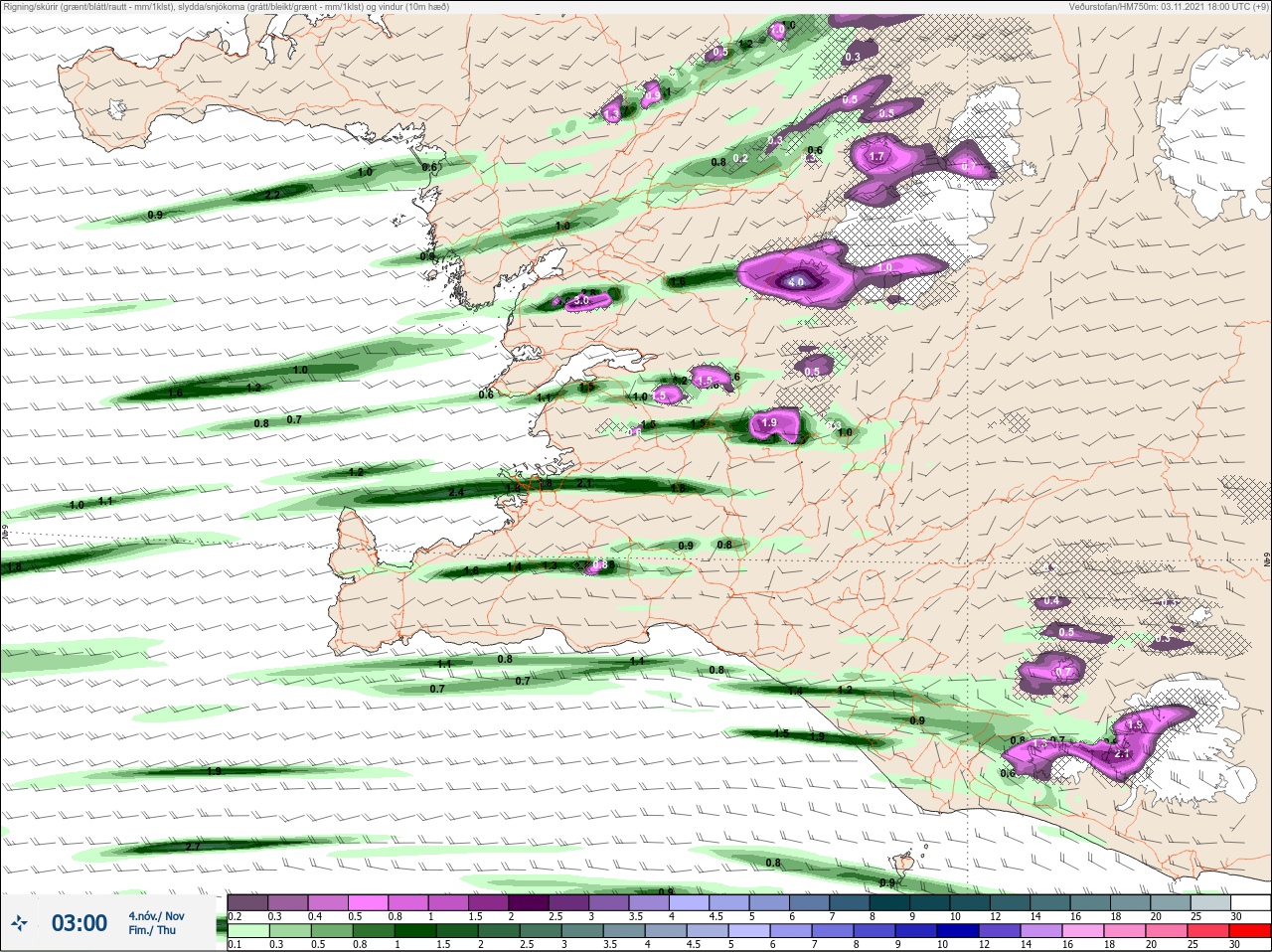This screenshot has height=952, width=1272.
Task: Select the palest green 0.1 swatch in lower legend
Action: (x=247, y=931)
